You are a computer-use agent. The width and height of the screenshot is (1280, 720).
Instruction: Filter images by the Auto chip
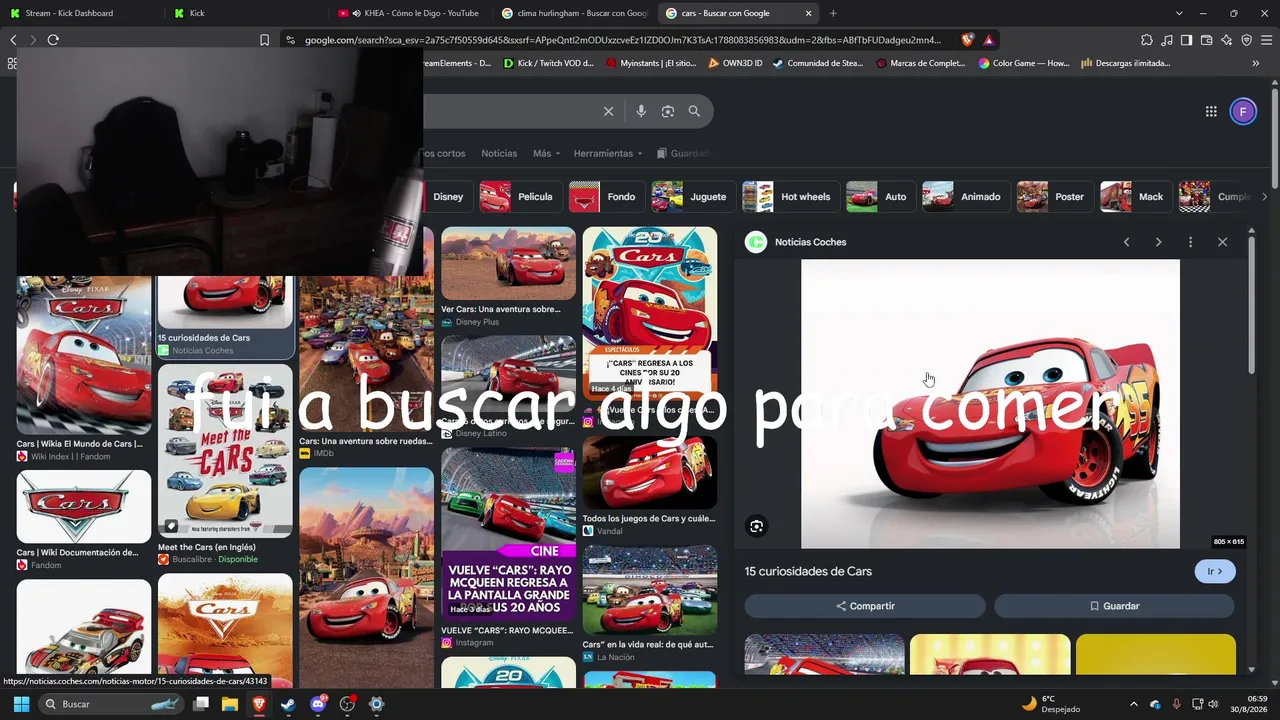pyautogui.click(x=880, y=197)
